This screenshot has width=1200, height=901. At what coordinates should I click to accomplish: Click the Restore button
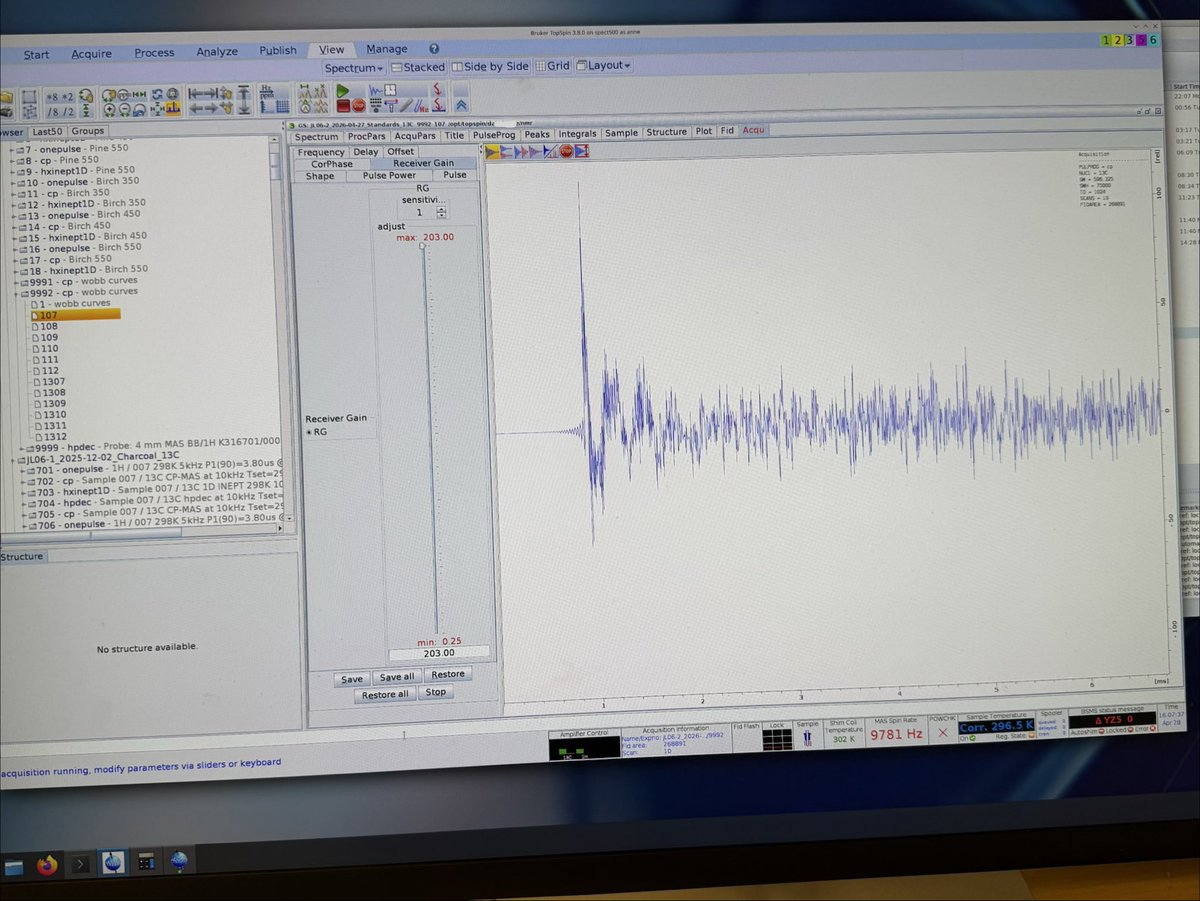click(x=448, y=674)
